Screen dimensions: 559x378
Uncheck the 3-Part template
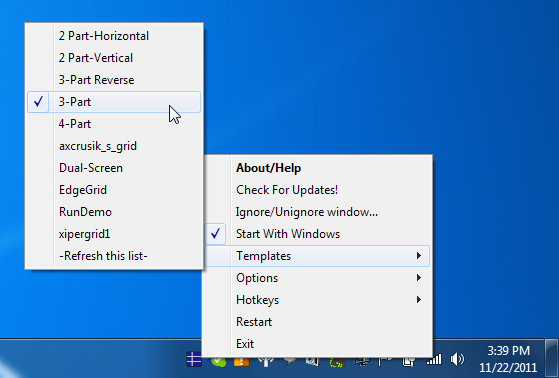click(x=114, y=102)
